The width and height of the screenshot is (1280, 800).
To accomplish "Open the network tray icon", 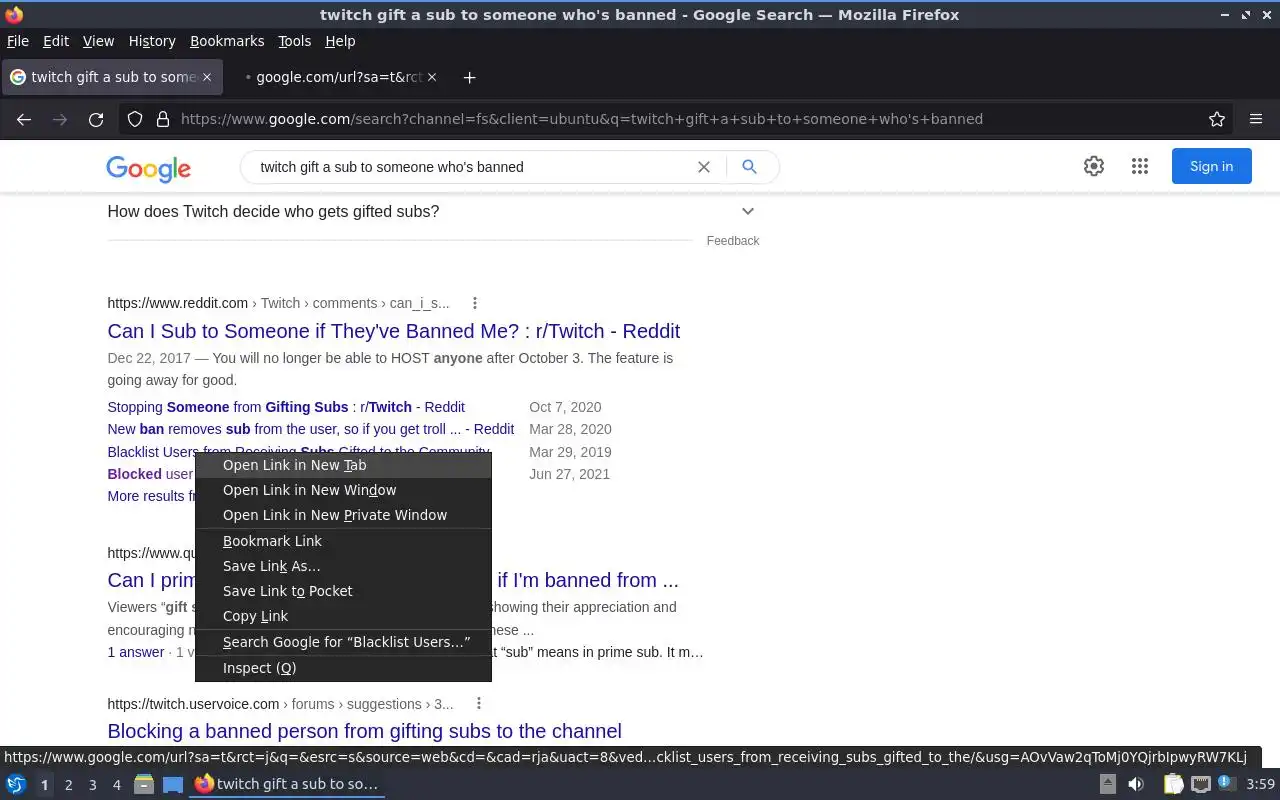I will click(x=1201, y=785).
